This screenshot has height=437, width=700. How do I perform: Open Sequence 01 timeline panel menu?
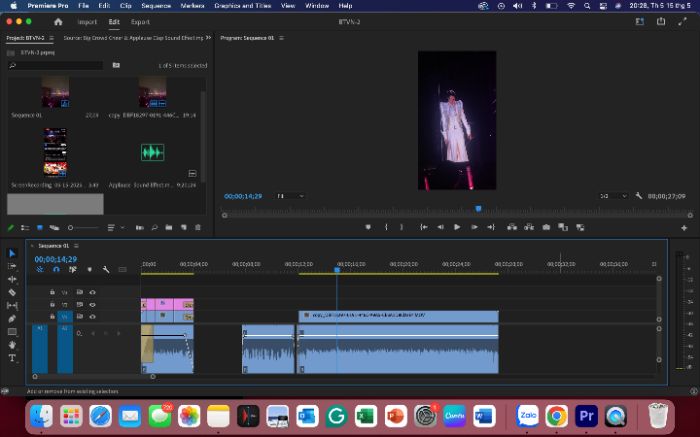tap(76, 246)
